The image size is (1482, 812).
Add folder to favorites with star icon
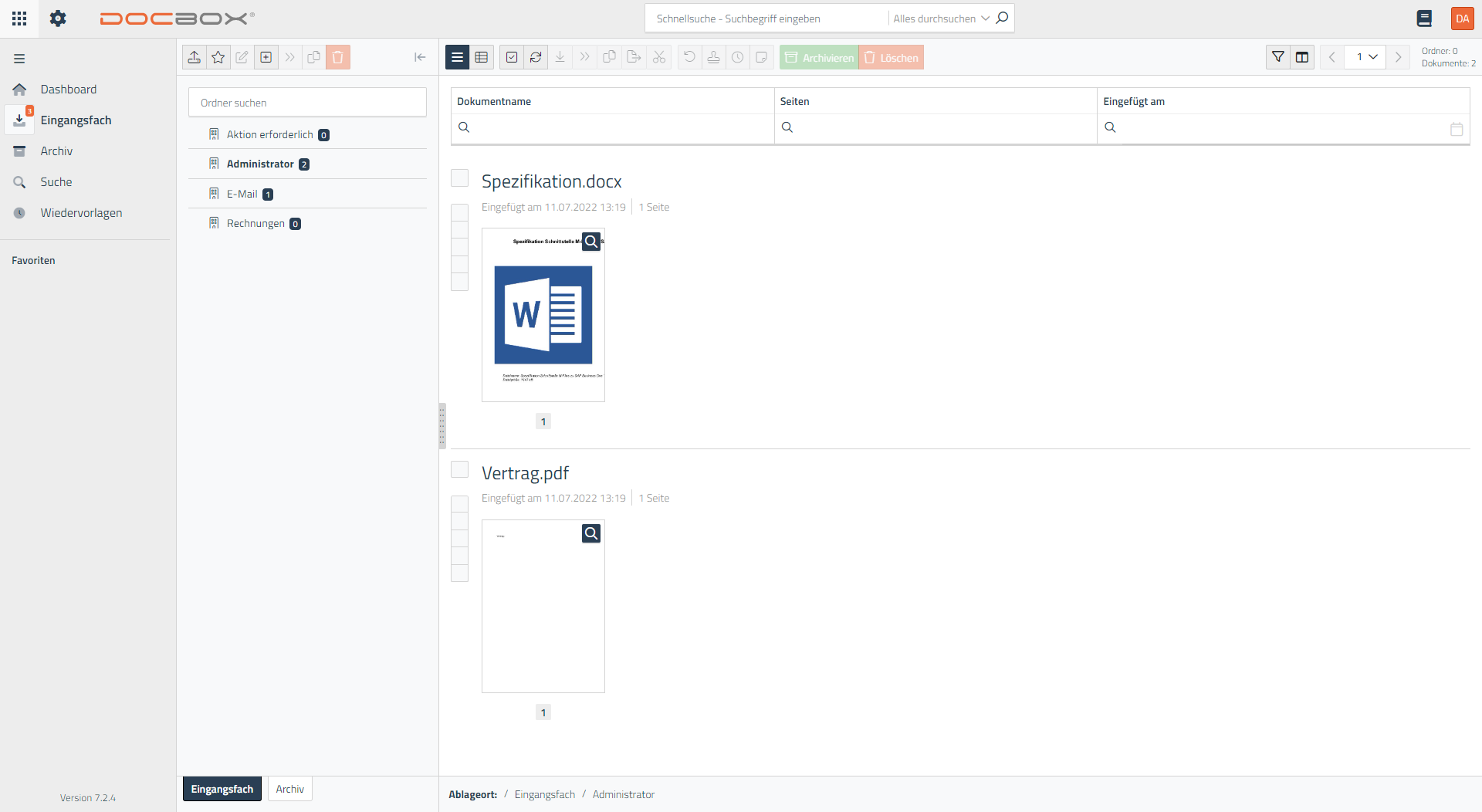coord(218,57)
